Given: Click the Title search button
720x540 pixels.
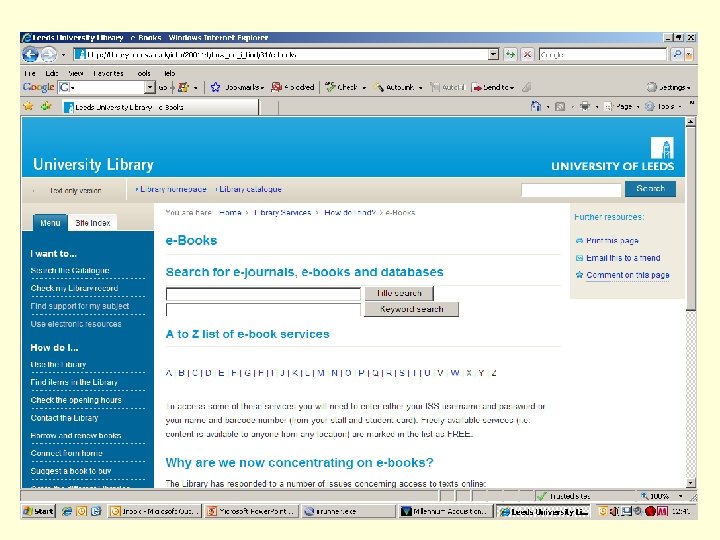Looking at the screenshot, I should [x=399, y=293].
